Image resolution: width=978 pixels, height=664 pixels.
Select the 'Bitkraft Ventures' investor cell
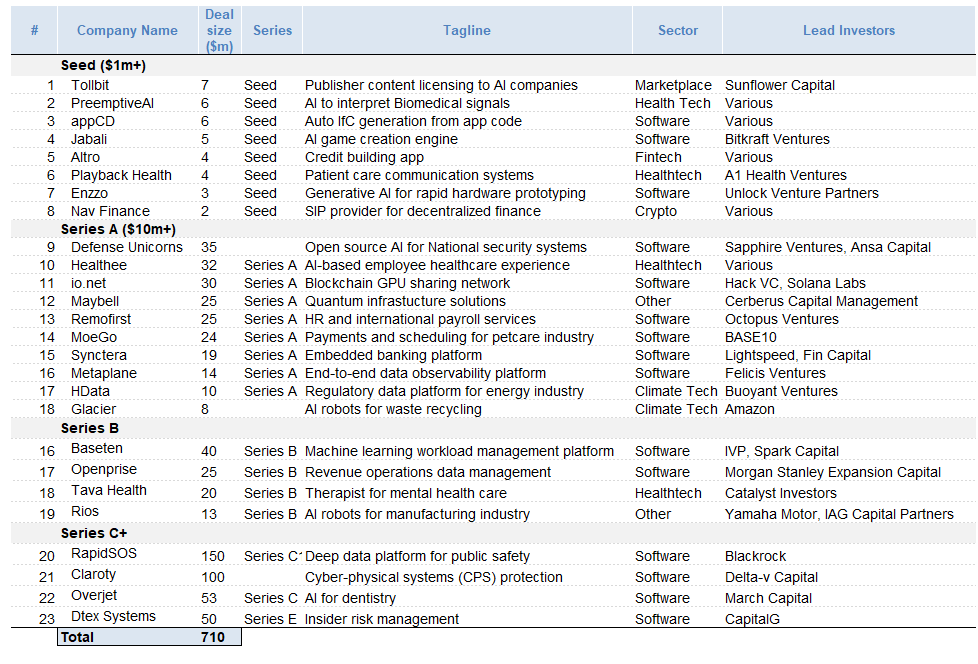click(777, 140)
